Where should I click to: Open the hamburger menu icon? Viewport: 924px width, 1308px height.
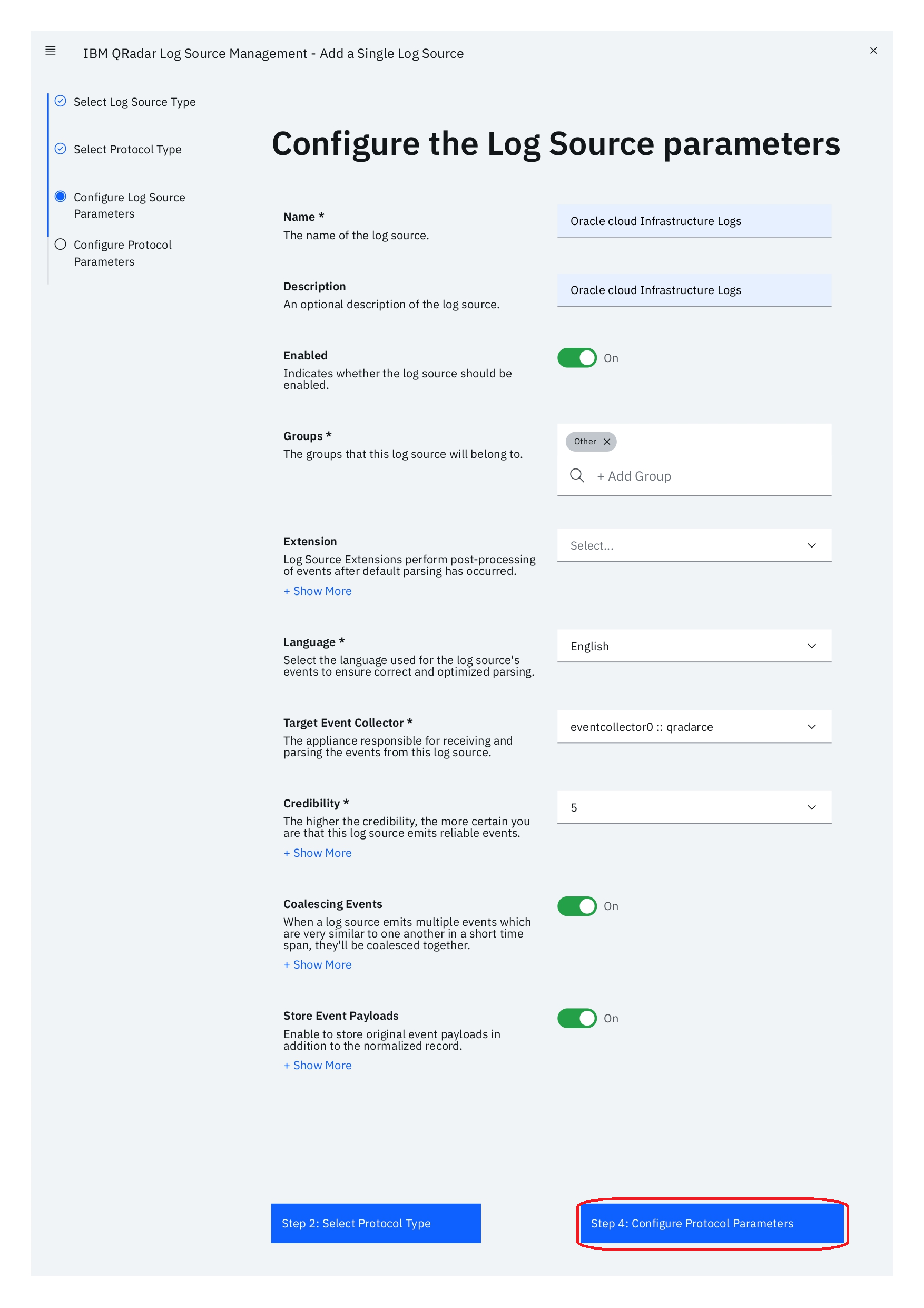50,51
